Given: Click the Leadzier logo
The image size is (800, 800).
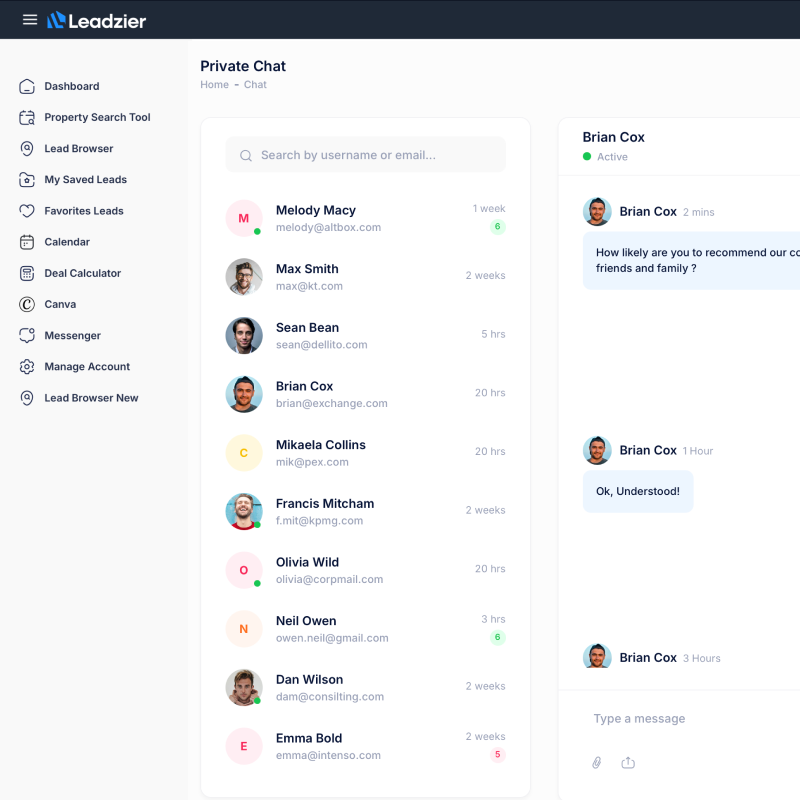Looking at the screenshot, I should pyautogui.click(x=96, y=20).
